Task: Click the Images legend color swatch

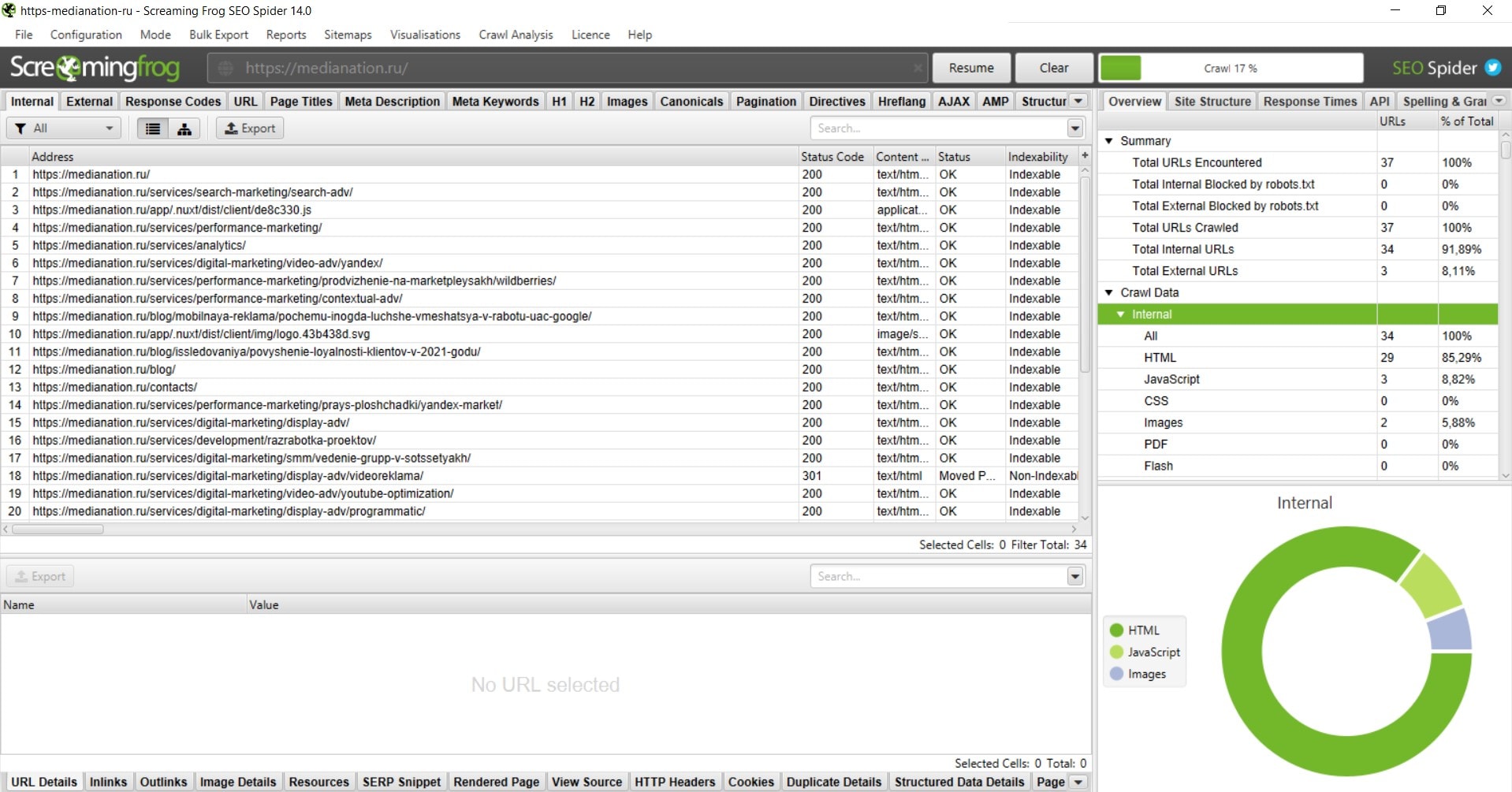Action: (x=1116, y=675)
